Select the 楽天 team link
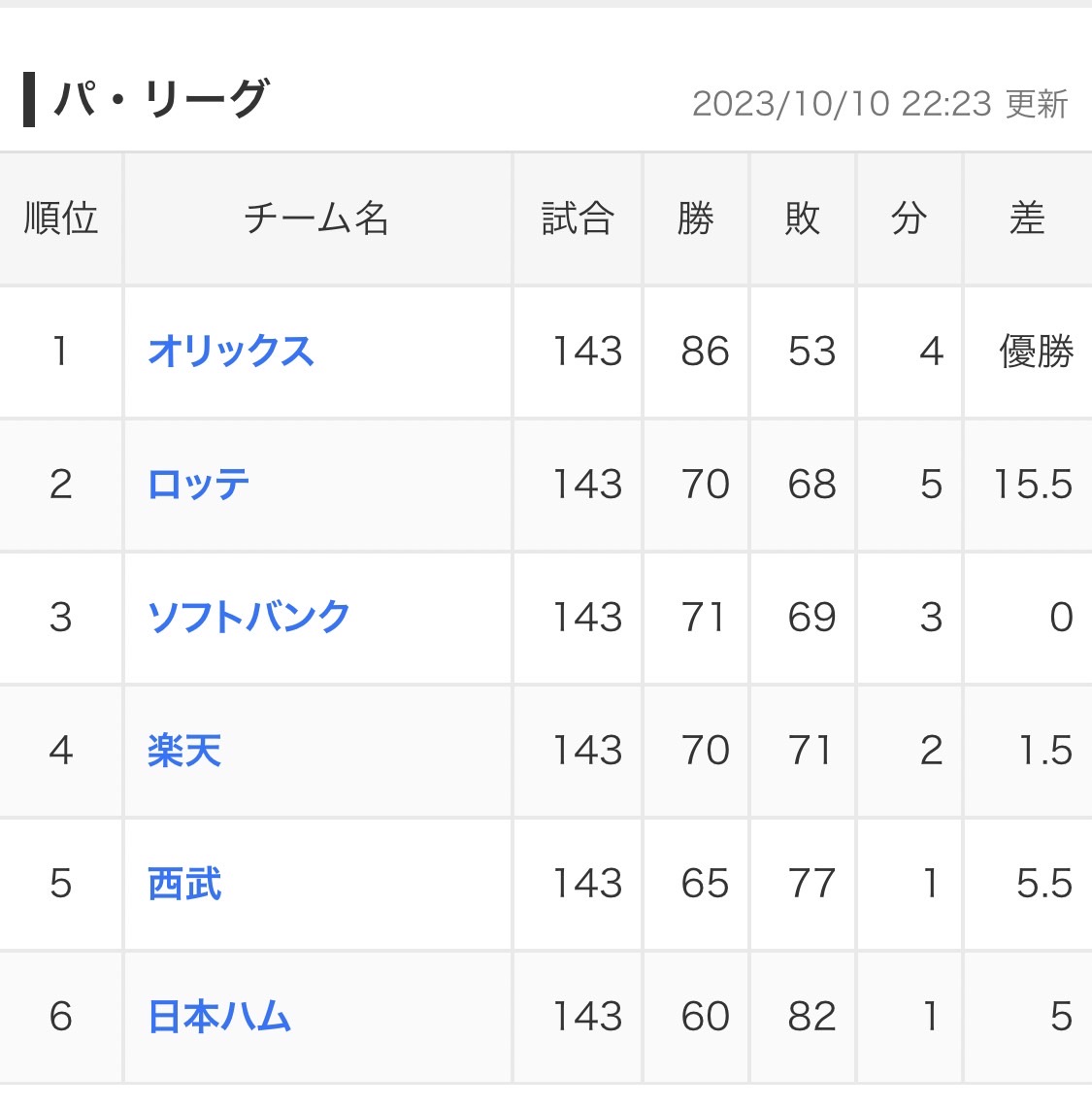Viewport: 1092px width, 1109px height. pos(184,751)
